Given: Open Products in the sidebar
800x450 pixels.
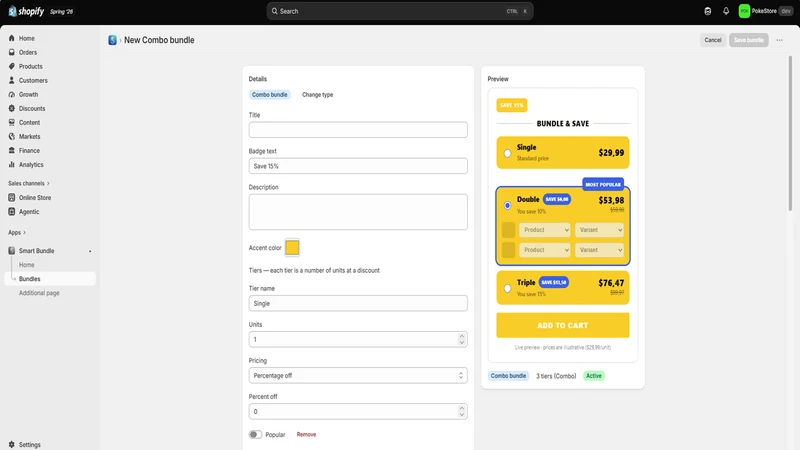Looking at the screenshot, I should [31, 66].
